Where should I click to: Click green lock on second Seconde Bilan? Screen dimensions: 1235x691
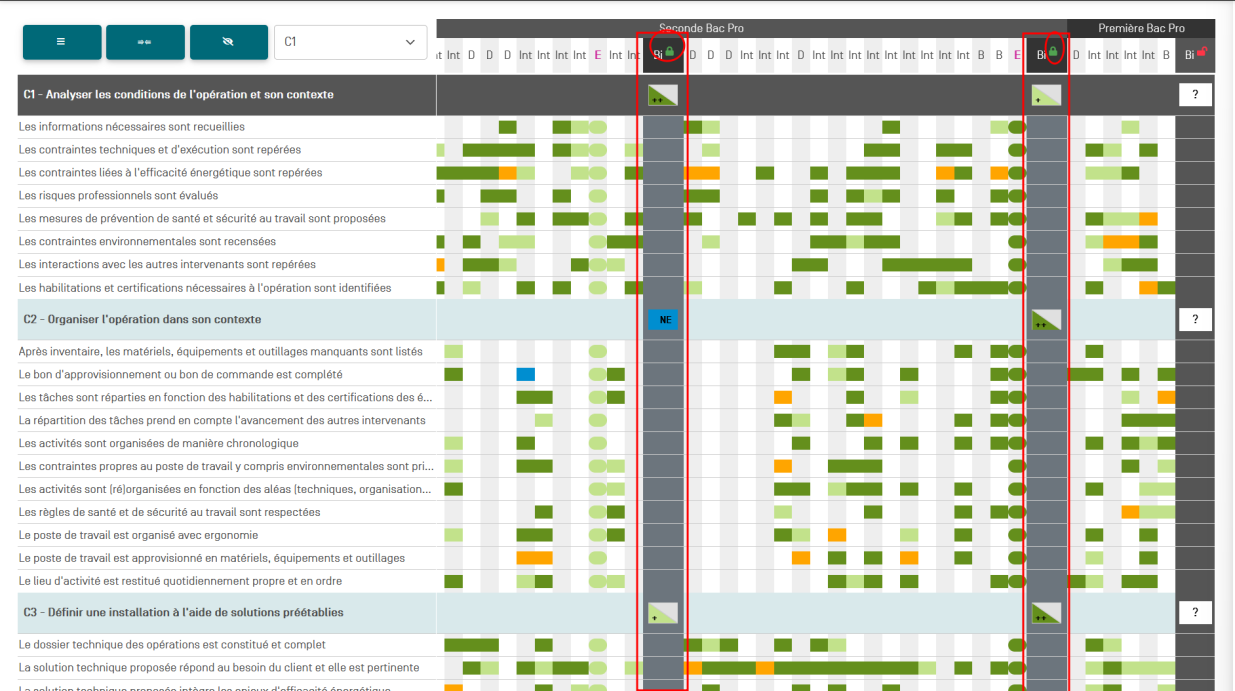[1053, 50]
